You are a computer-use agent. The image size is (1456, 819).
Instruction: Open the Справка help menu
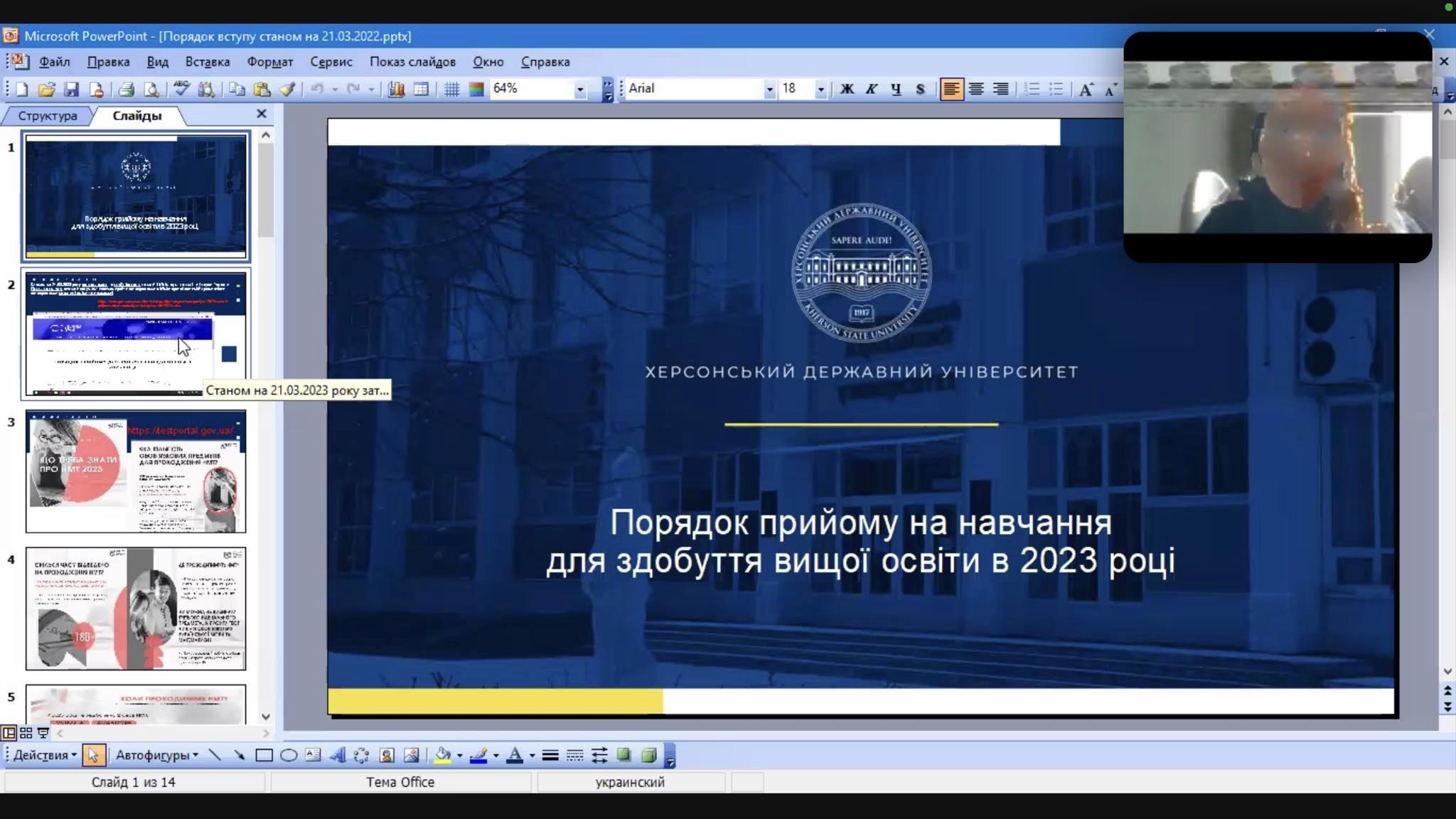click(545, 62)
